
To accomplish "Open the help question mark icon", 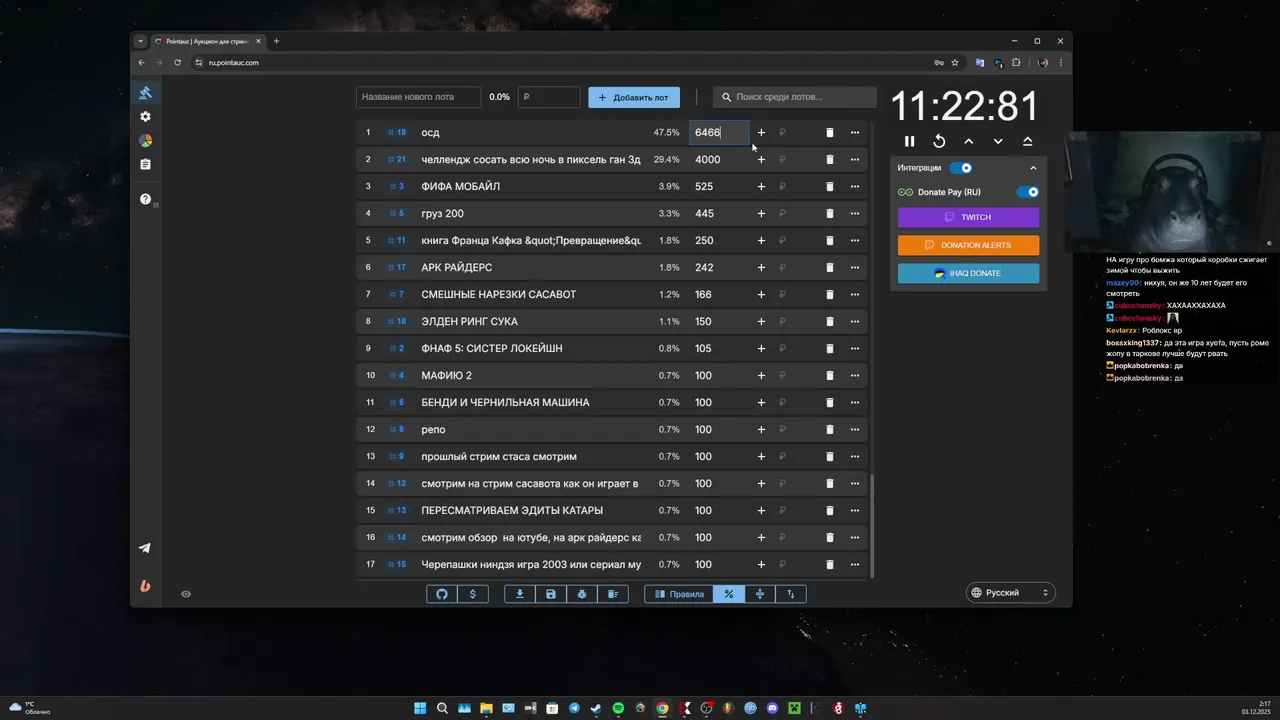I will [x=145, y=199].
